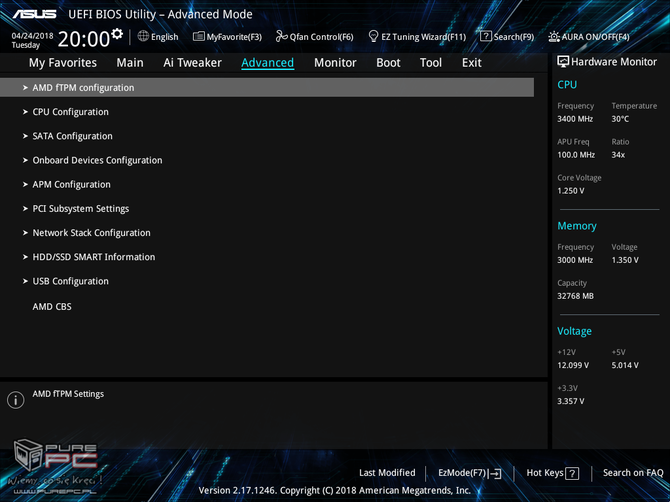Select the Network Stack Configuration label
This screenshot has width=670, height=502.
pos(91,233)
